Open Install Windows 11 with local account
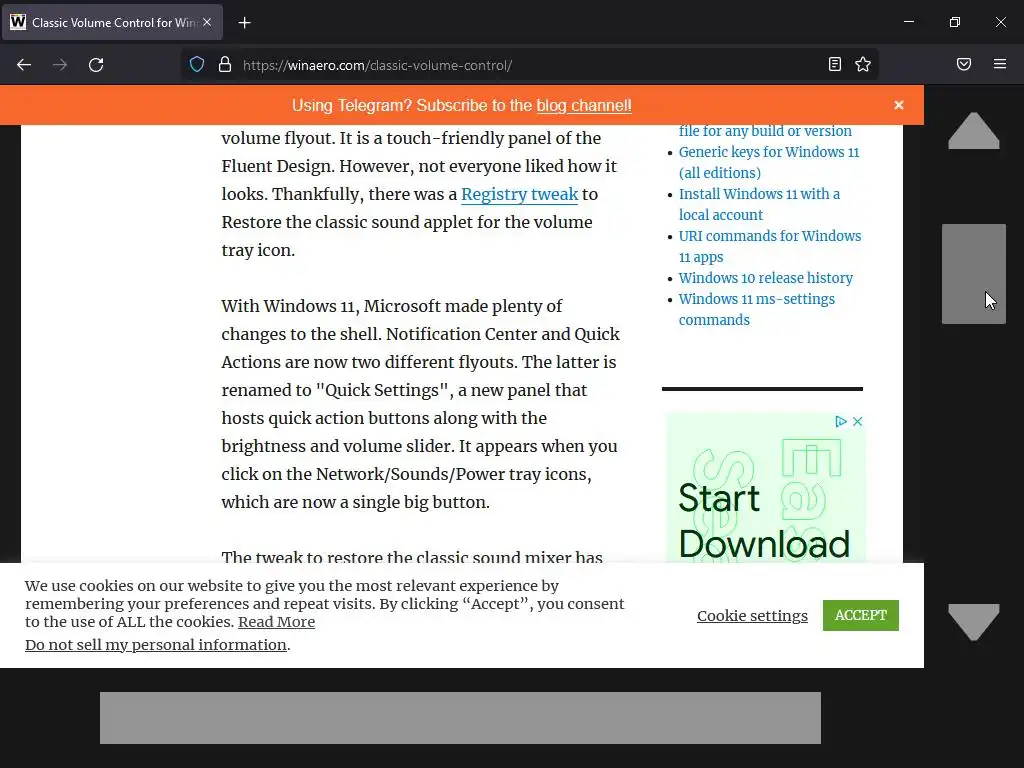This screenshot has width=1024, height=768. pyautogui.click(x=759, y=204)
